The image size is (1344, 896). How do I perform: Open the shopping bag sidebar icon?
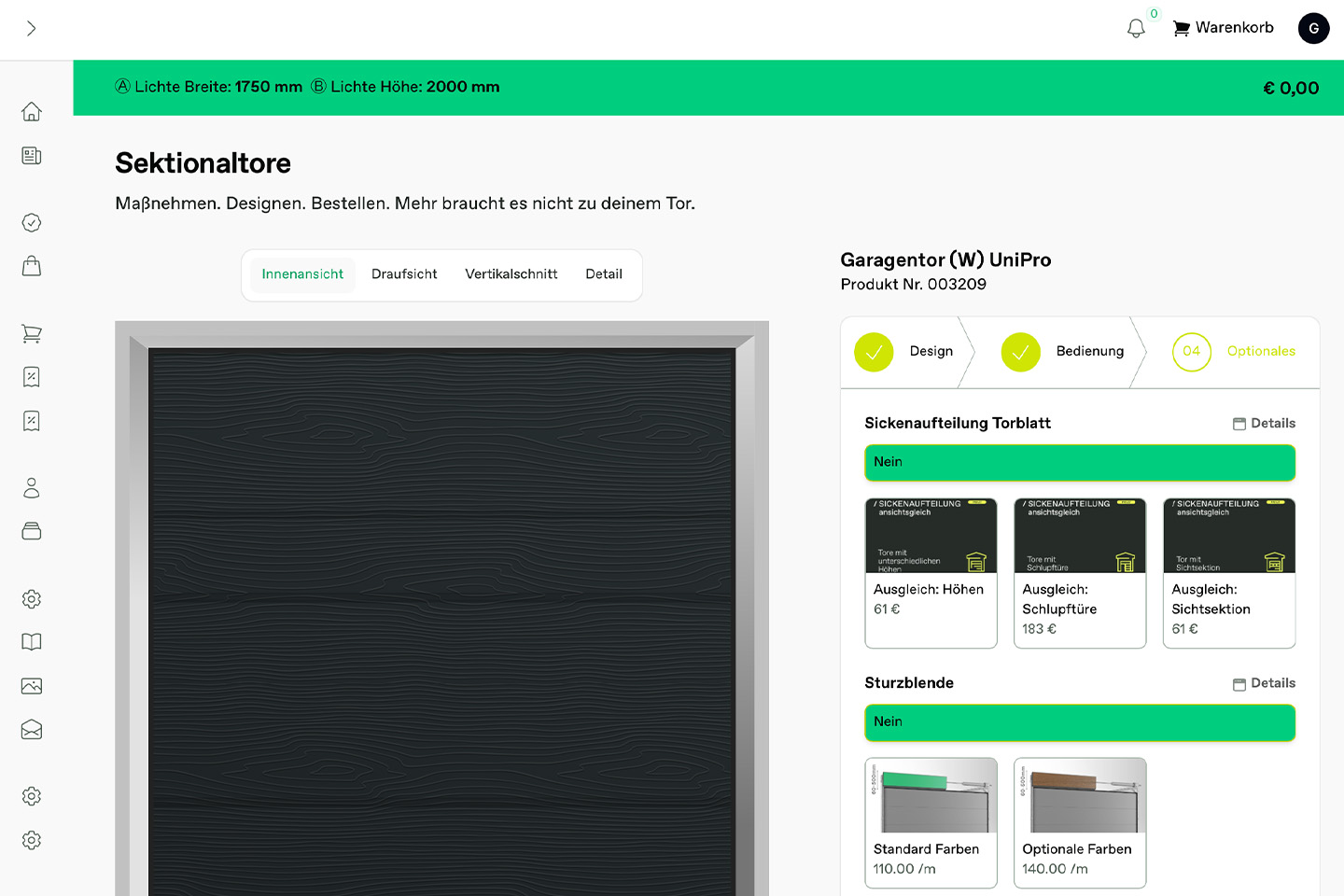click(x=32, y=266)
